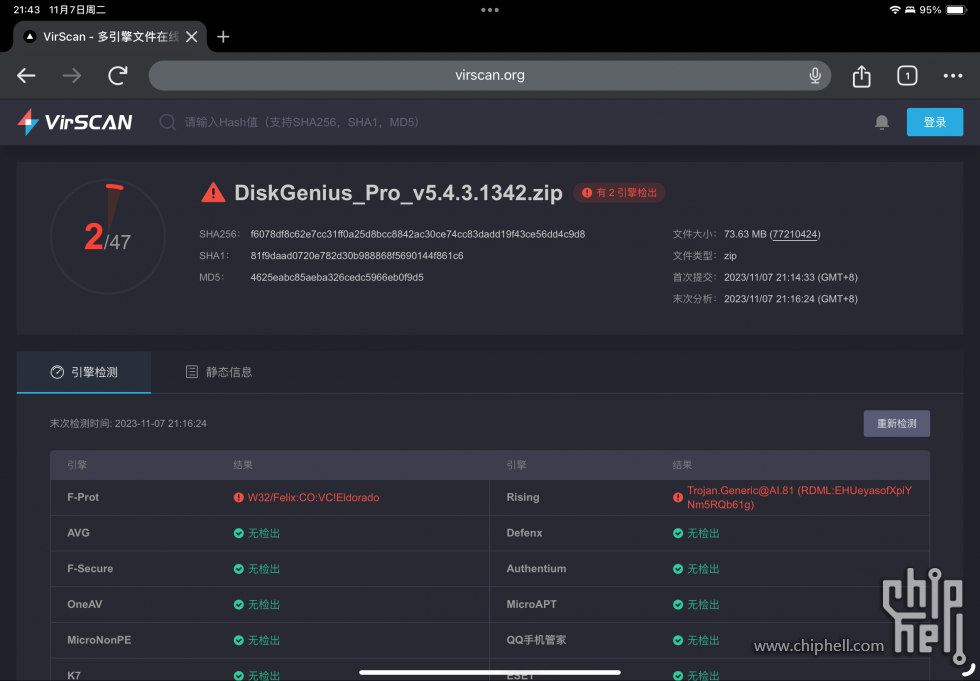The width and height of the screenshot is (980, 681).
Task: Click the 末次检测时间 timestamp line
Action: click(128, 424)
